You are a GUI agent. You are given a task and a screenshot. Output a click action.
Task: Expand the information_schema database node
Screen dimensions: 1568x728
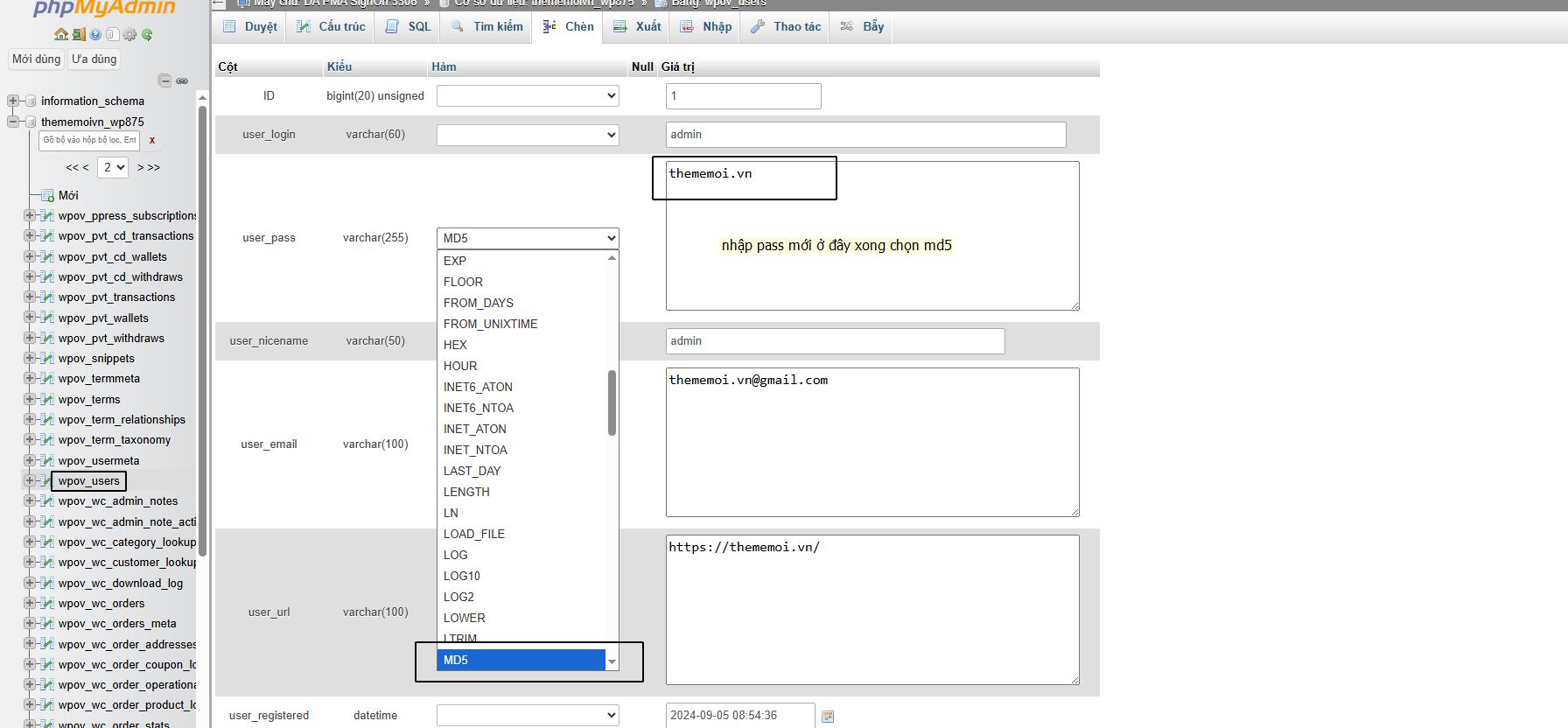pos(13,101)
